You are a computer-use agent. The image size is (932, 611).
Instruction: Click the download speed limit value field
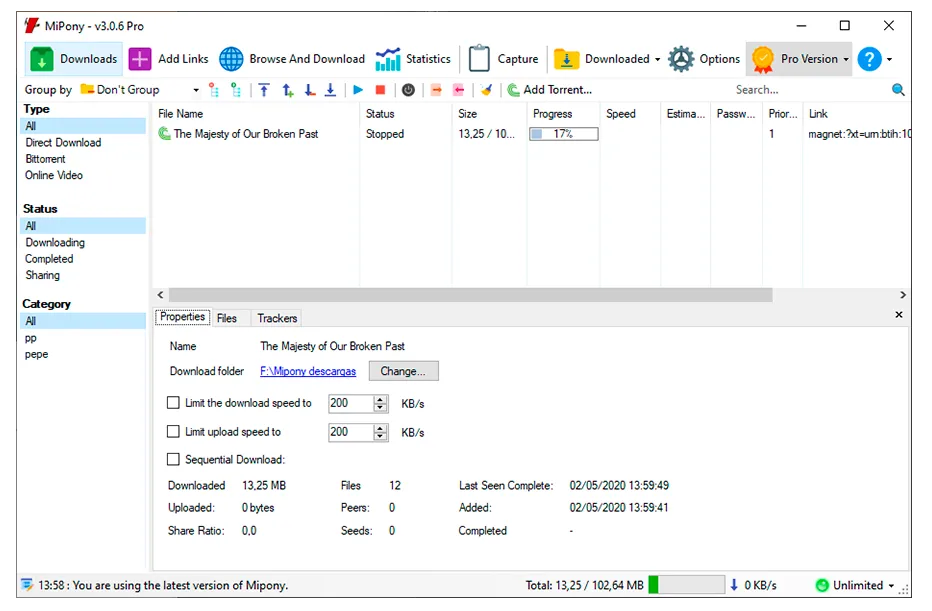point(351,403)
